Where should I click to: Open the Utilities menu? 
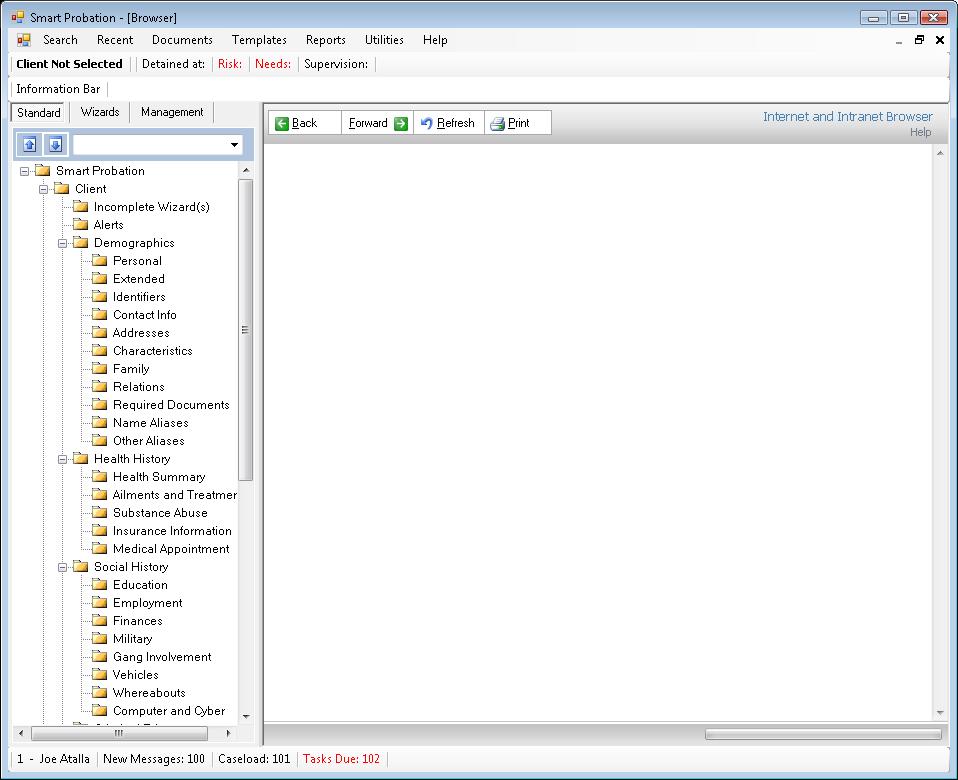tap(384, 40)
